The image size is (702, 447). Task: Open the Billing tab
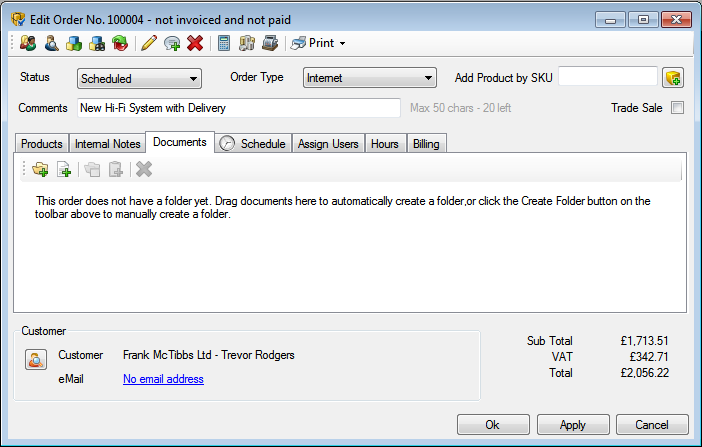coord(426,144)
